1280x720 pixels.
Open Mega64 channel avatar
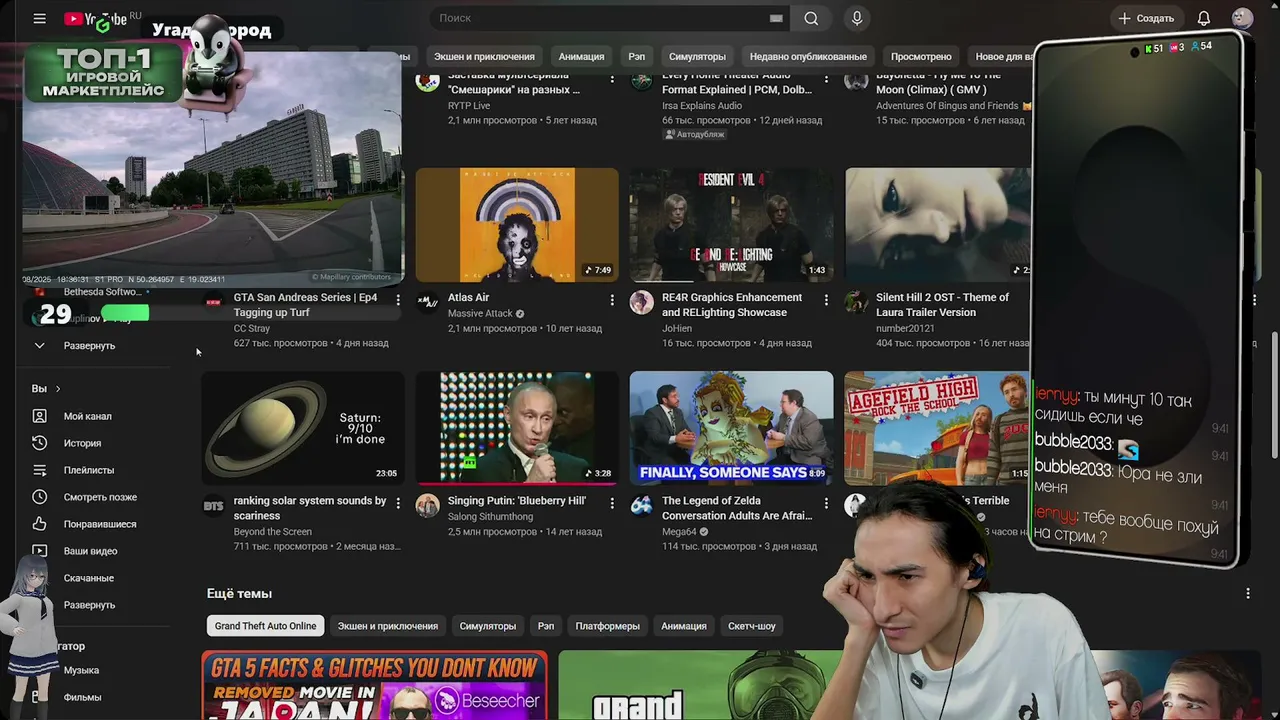641,505
